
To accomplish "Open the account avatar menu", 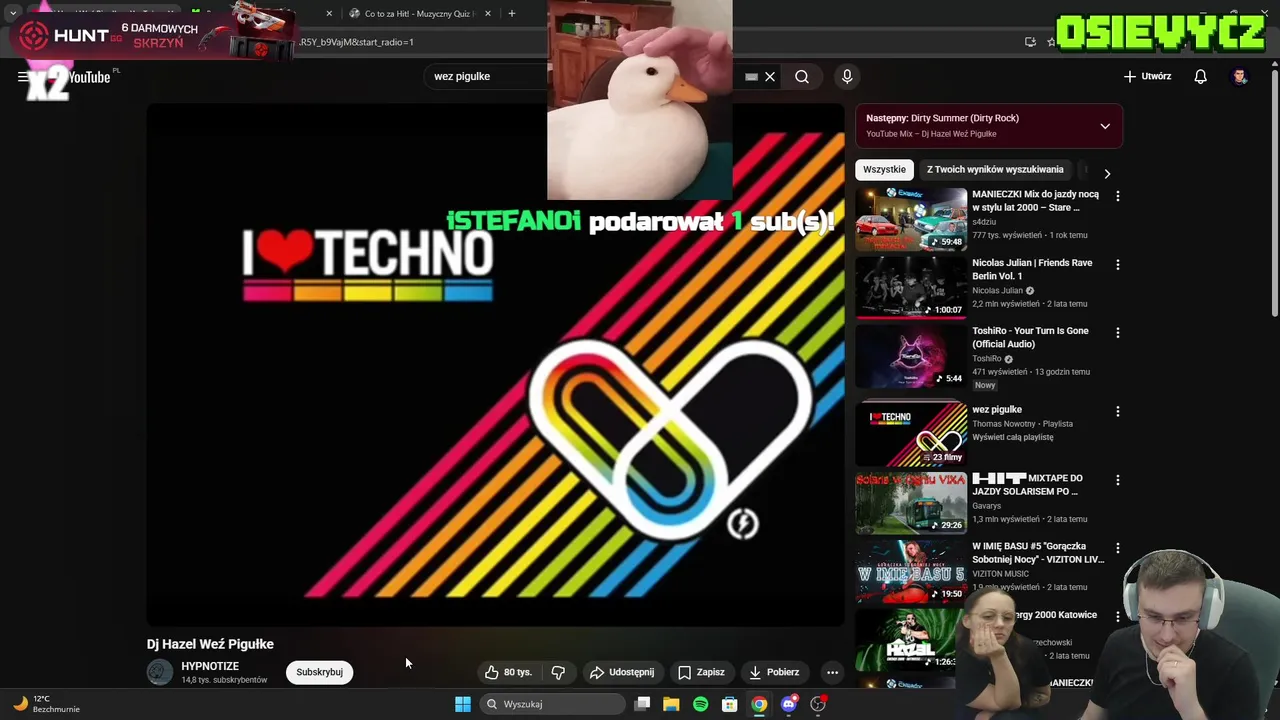I will (1240, 76).
